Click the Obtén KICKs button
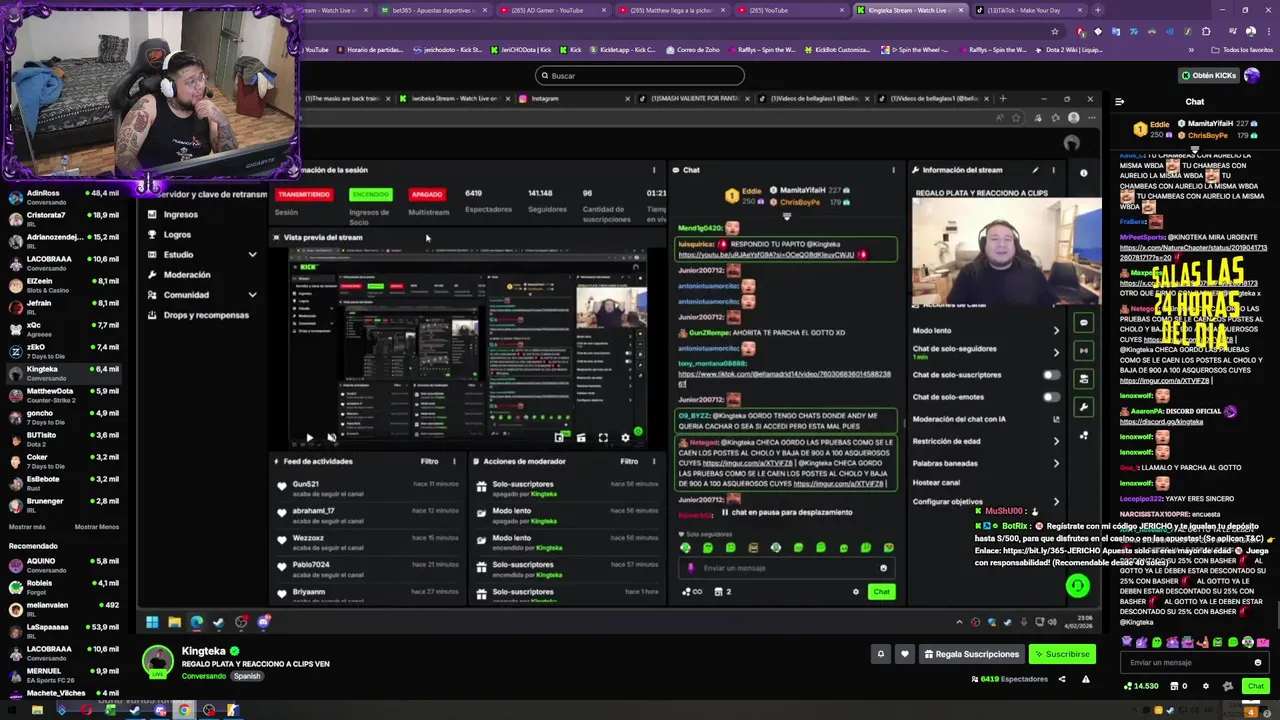Viewport: 1280px width, 720px height. click(1208, 75)
